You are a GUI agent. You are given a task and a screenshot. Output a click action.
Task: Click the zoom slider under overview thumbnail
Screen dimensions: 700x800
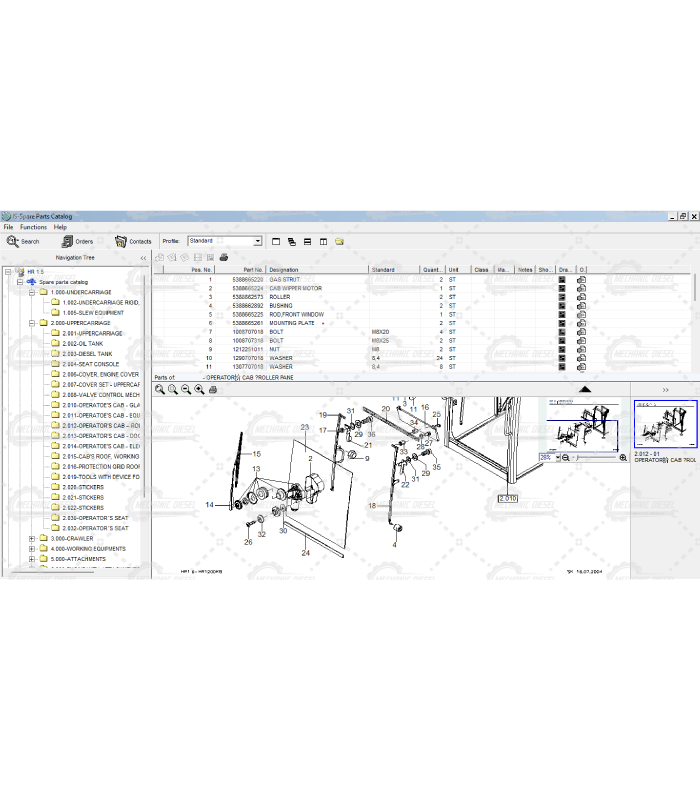pyautogui.click(x=594, y=457)
